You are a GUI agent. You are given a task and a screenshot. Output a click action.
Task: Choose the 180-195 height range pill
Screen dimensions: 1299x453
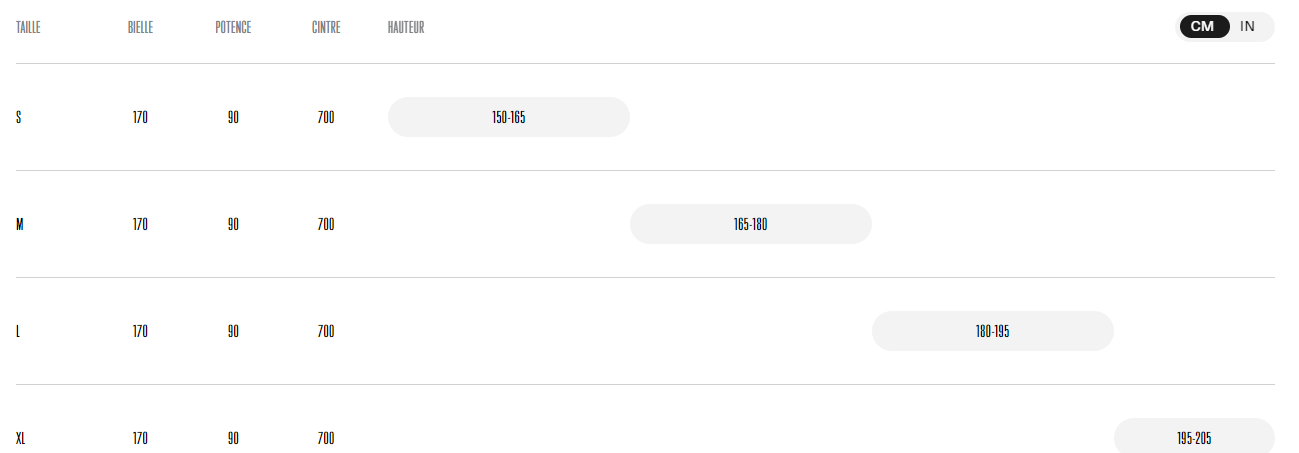click(993, 331)
